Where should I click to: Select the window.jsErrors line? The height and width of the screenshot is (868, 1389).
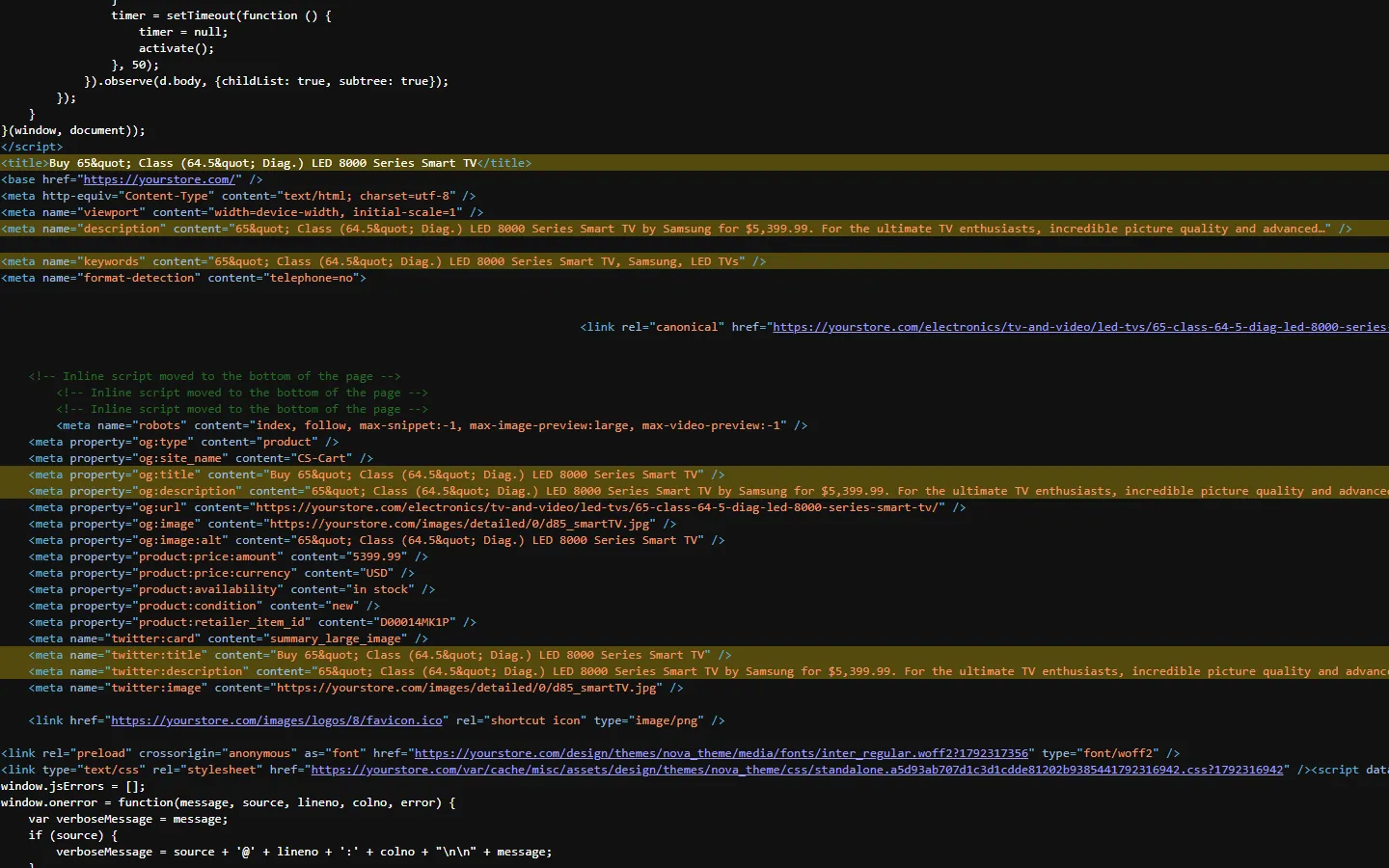tap(73, 786)
